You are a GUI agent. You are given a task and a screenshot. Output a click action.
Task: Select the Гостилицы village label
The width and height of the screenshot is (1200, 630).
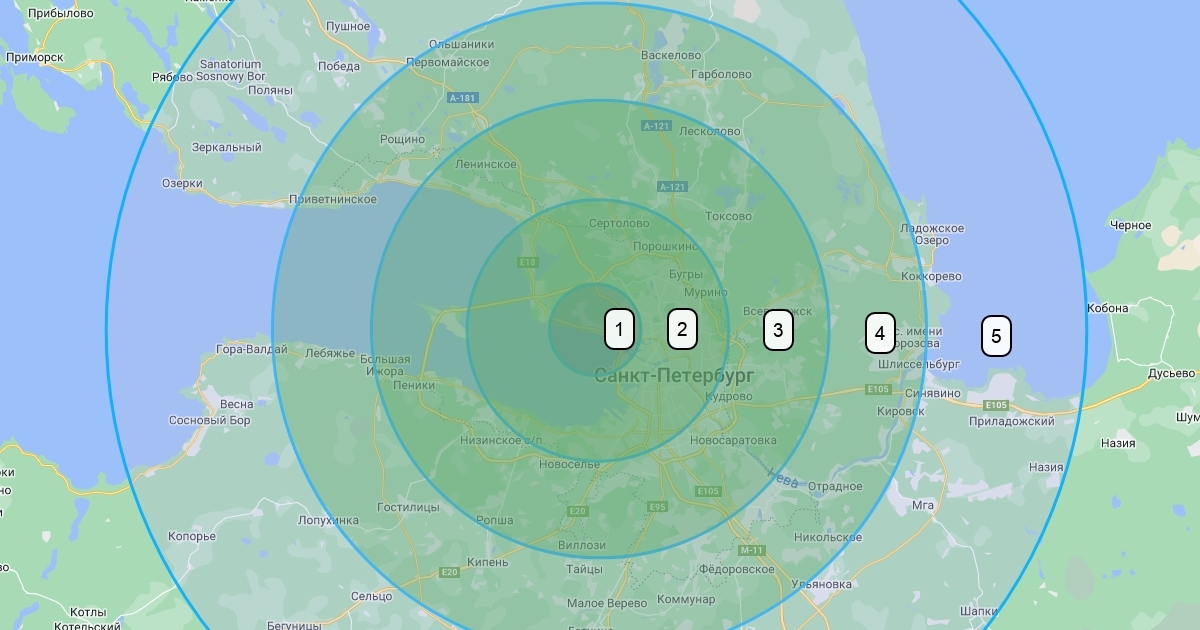pos(407,508)
